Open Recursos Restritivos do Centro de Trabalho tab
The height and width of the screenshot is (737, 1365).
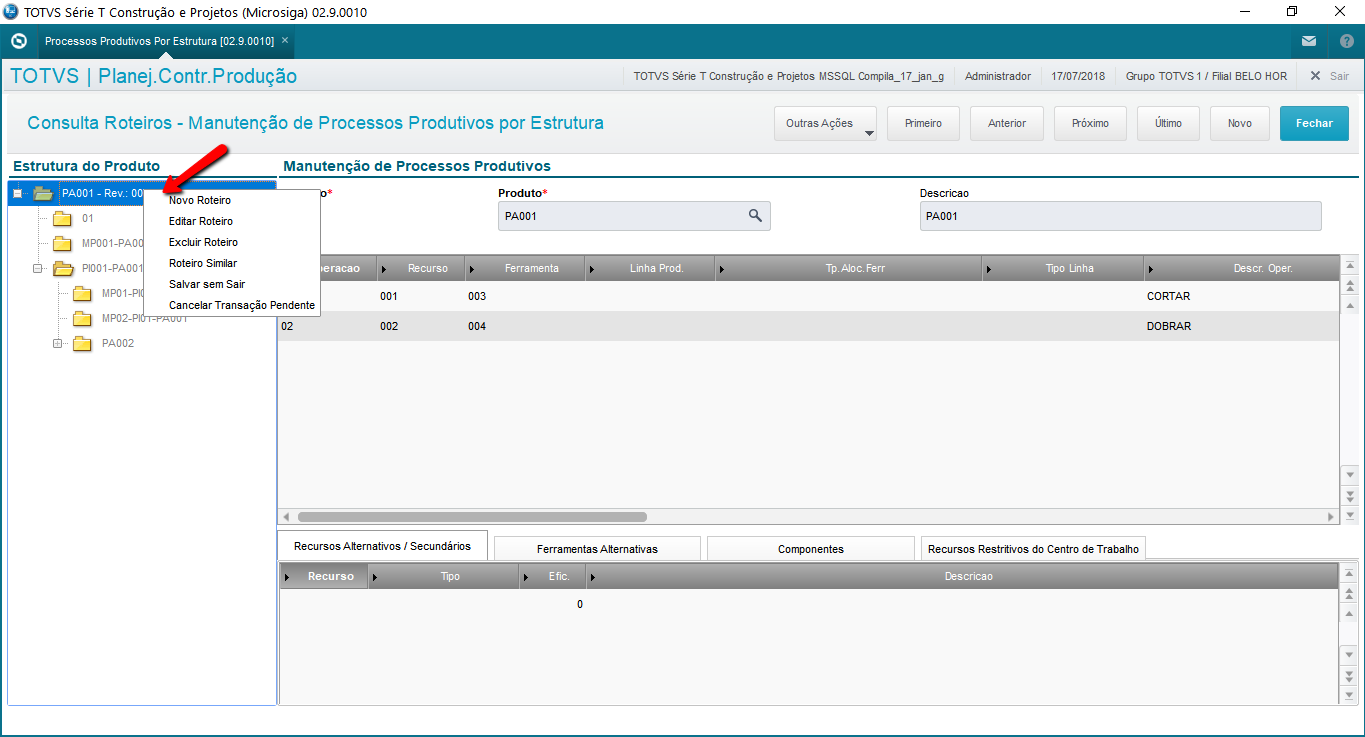1033,549
